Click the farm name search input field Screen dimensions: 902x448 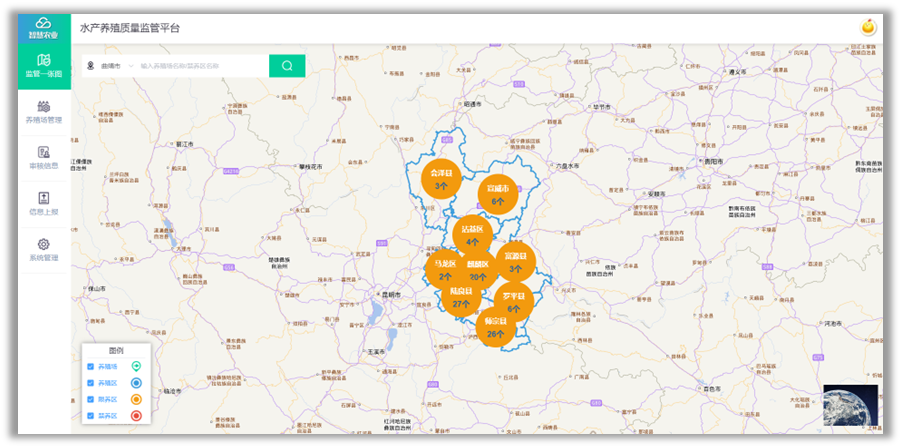(x=200, y=66)
